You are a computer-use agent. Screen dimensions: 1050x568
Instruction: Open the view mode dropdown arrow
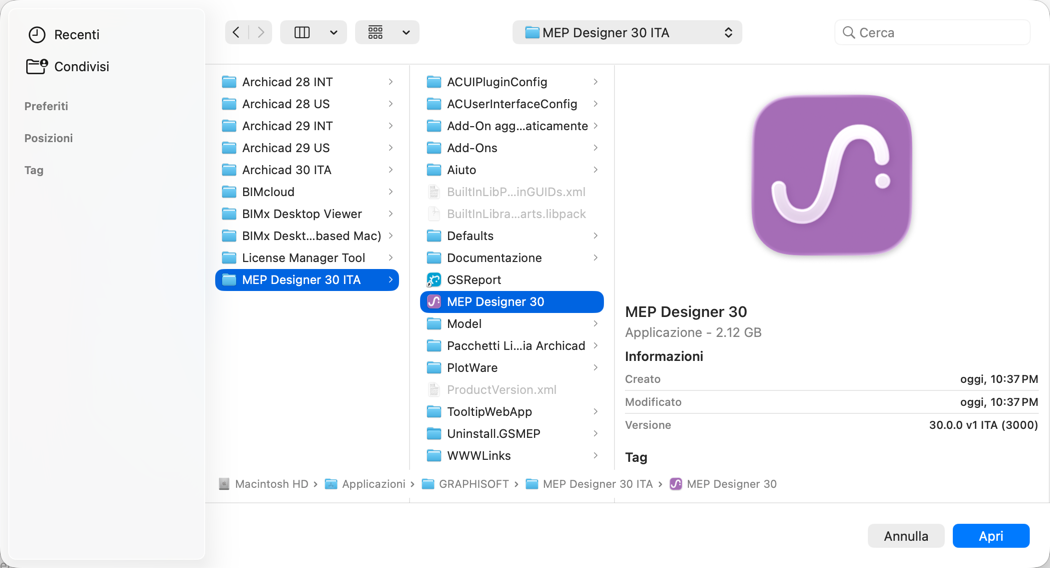[333, 32]
